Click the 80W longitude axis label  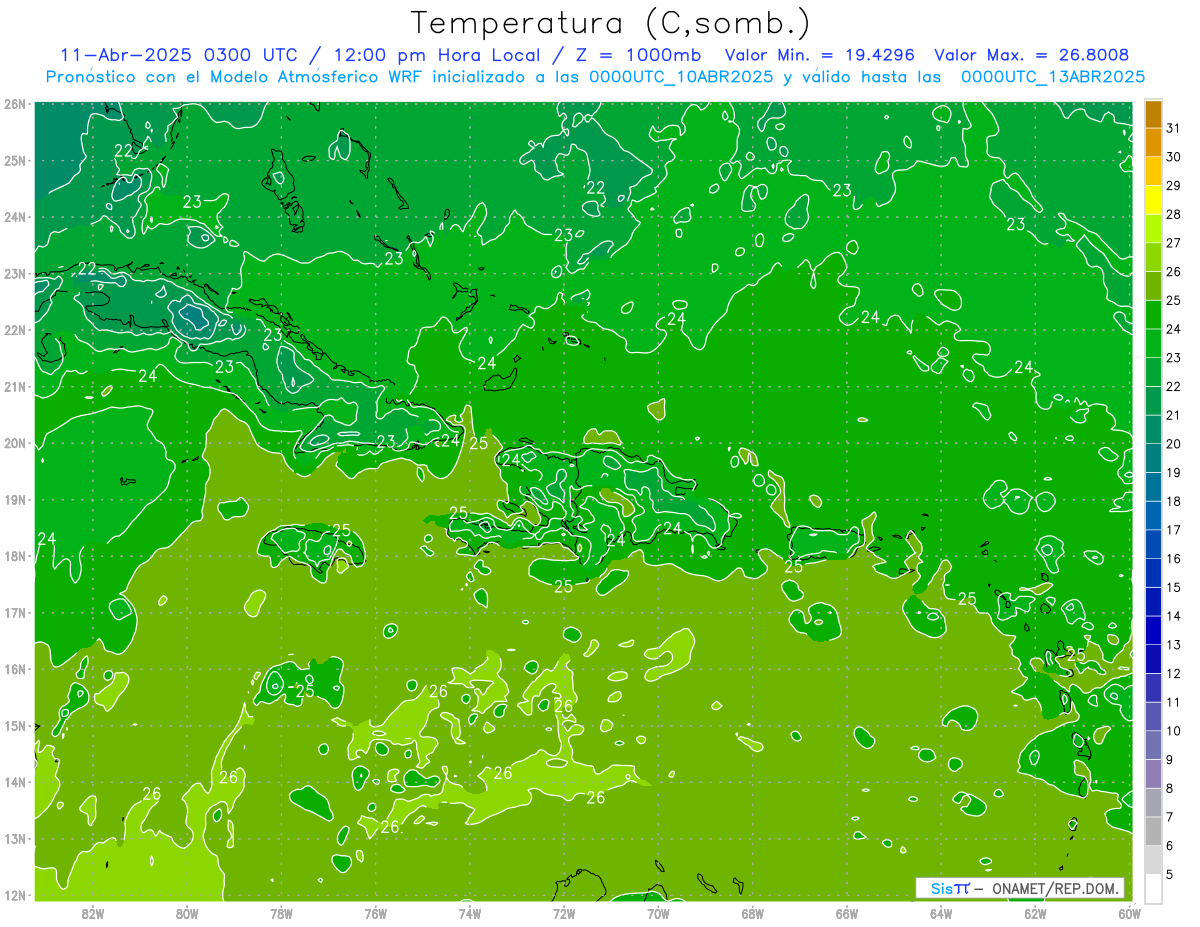(186, 912)
